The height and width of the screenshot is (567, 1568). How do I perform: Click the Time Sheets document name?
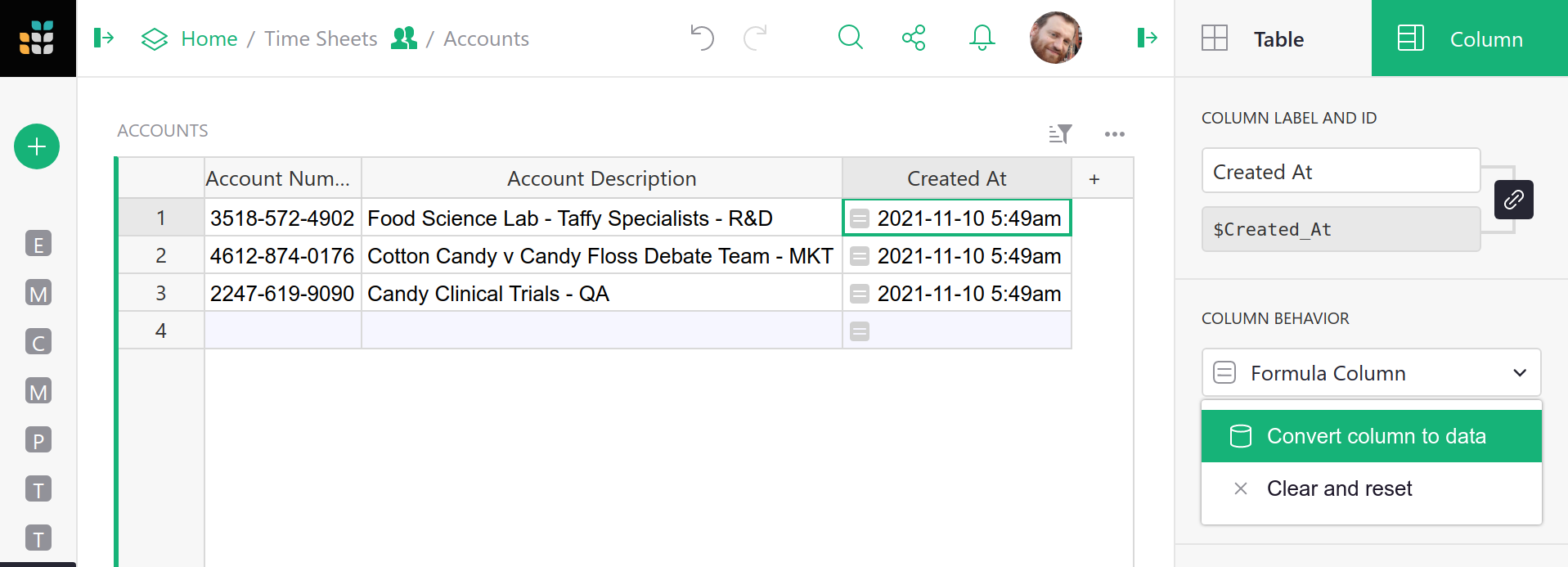point(321,38)
